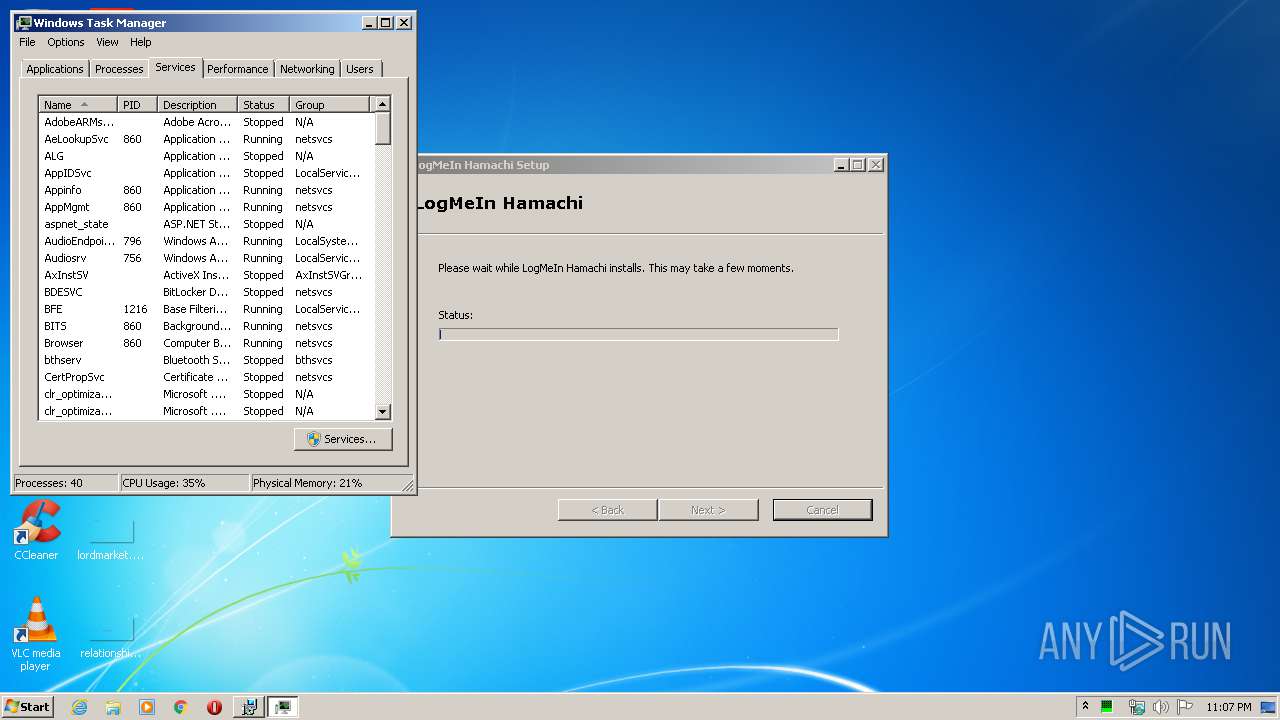Click the disabled Next button in Hamachi Setup

click(707, 510)
